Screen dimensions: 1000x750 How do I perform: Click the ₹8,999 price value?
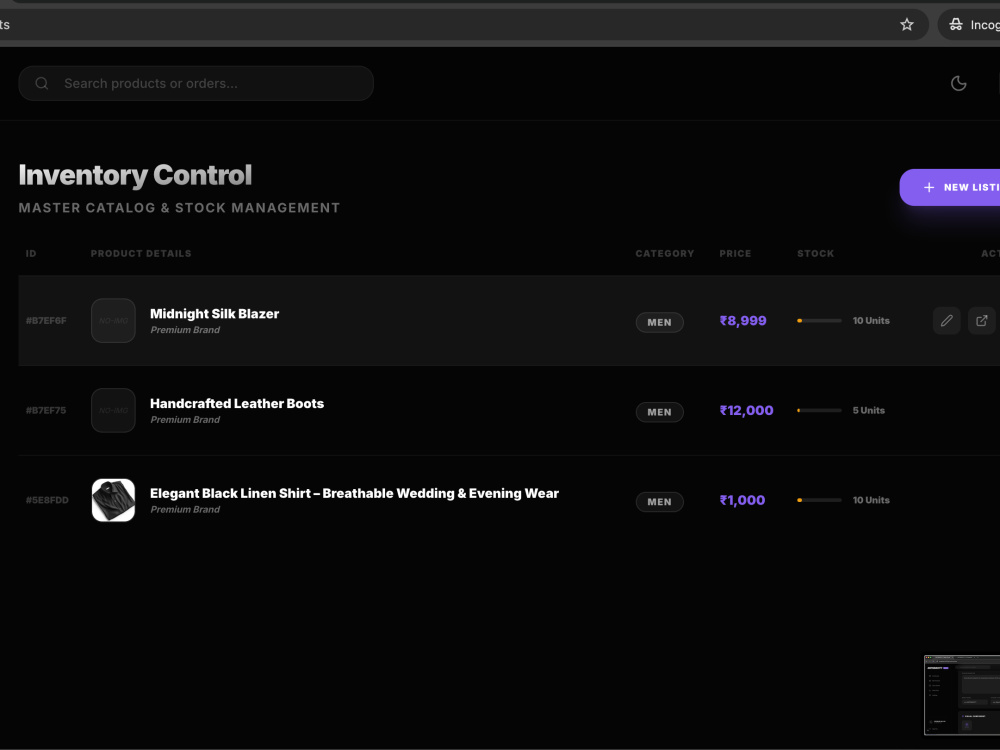[x=743, y=321]
